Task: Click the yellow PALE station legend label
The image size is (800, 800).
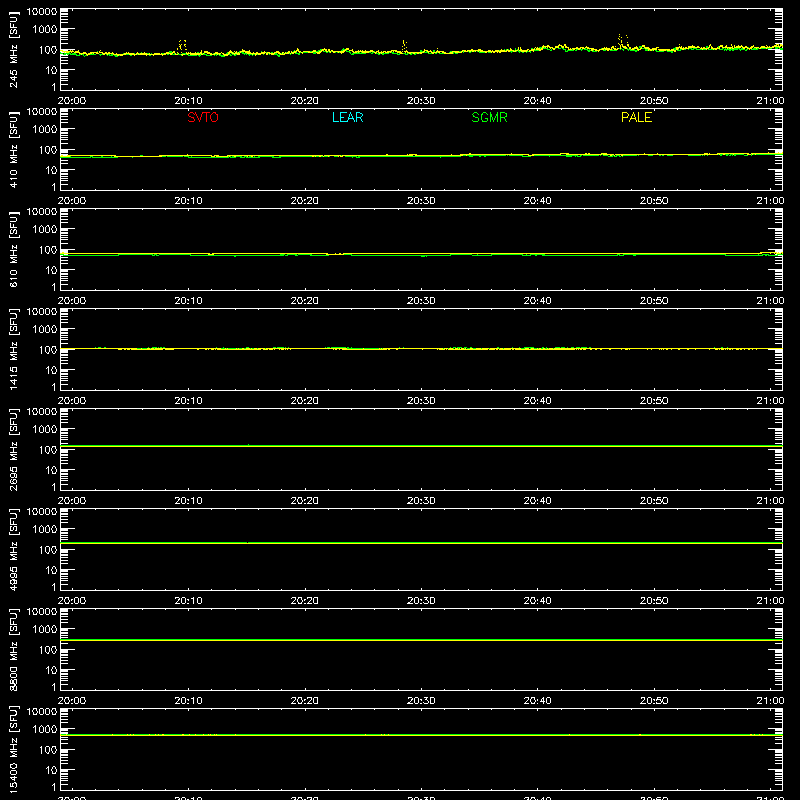Action: (x=636, y=117)
